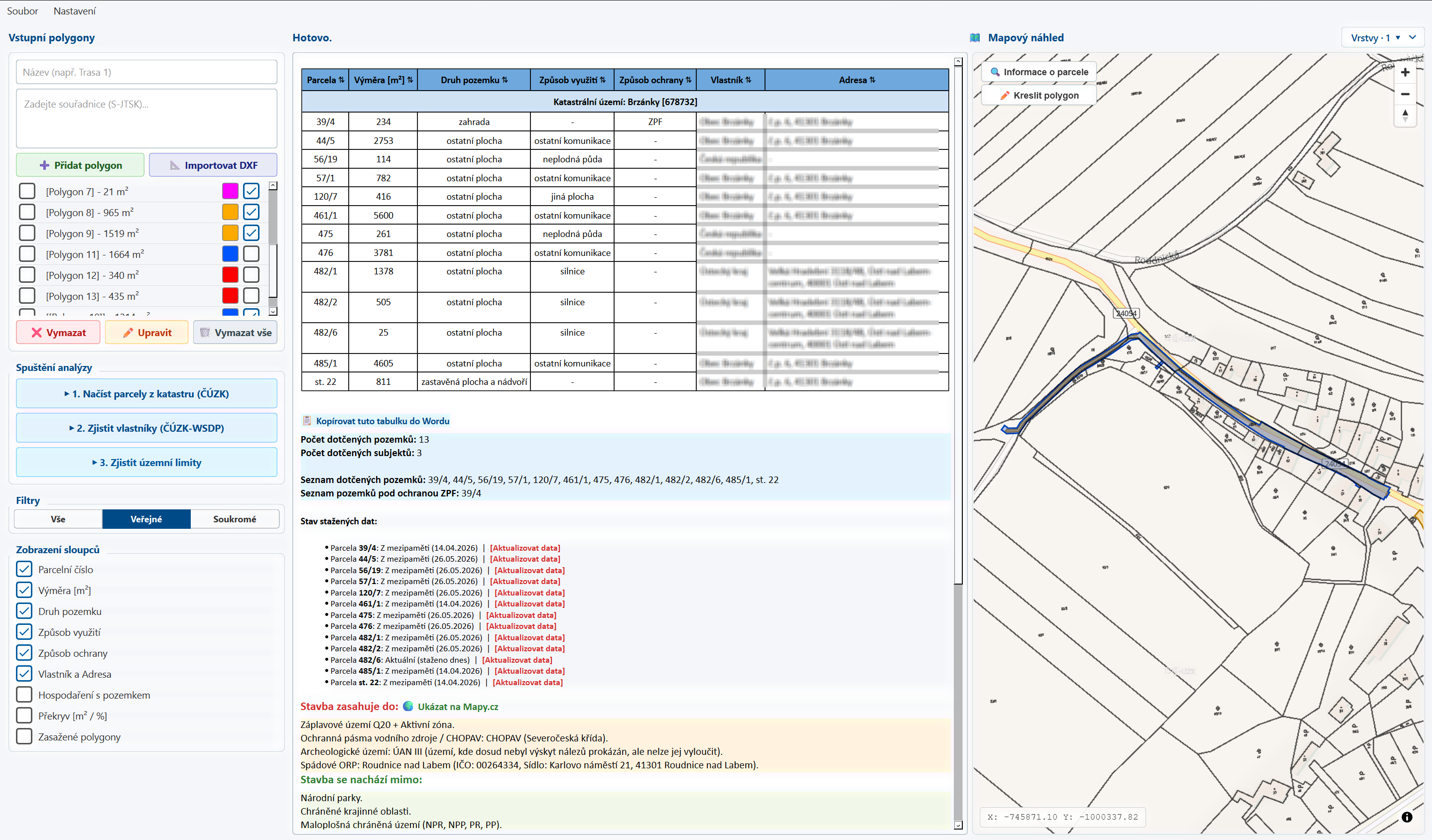Enable Hospodaření s pozemkem column
This screenshot has height=840, width=1432.
[24, 695]
